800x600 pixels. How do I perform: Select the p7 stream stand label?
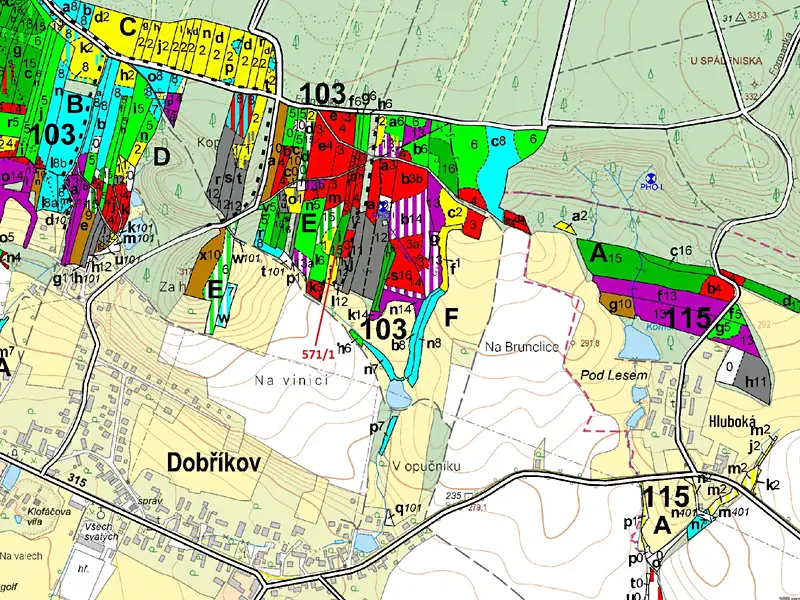(x=377, y=428)
